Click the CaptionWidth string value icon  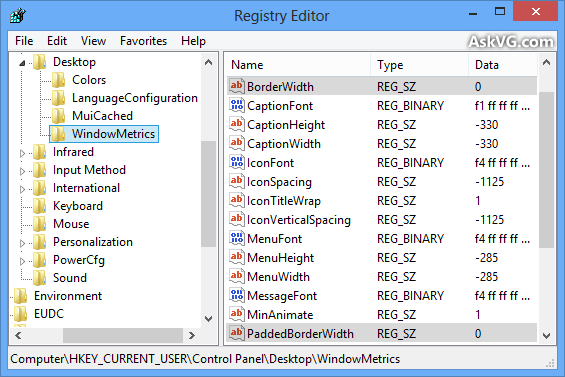(x=237, y=143)
